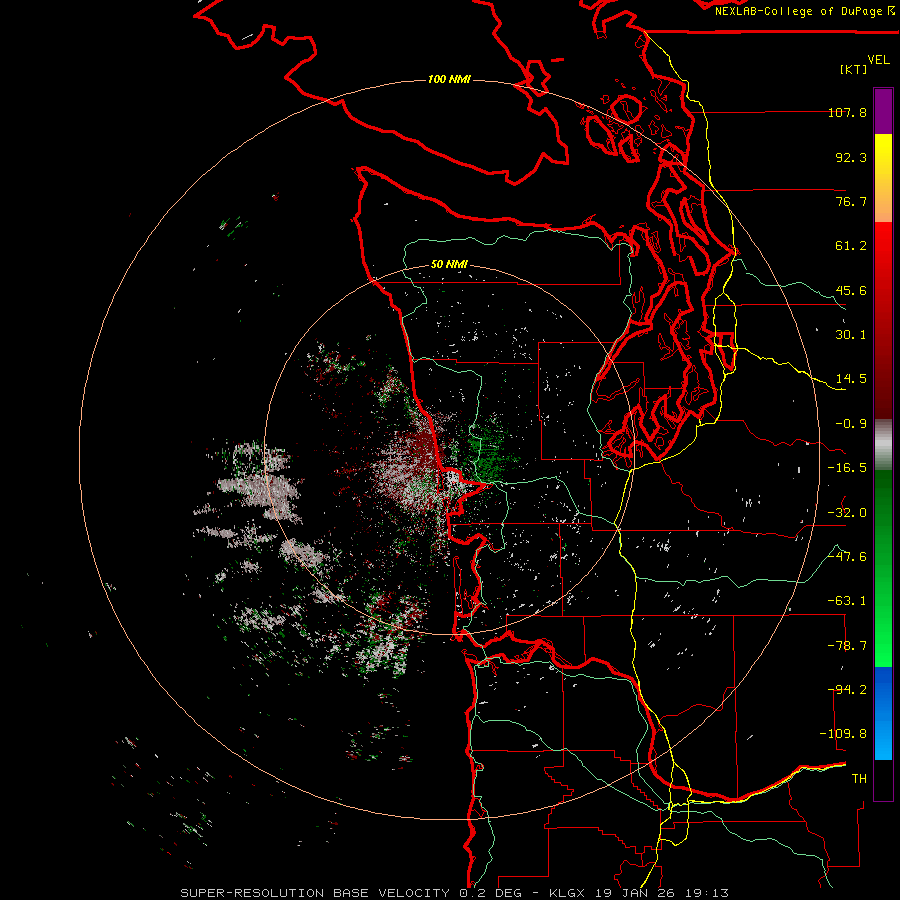
Task: Select the -47.6 knot scale value
Action: pos(847,557)
